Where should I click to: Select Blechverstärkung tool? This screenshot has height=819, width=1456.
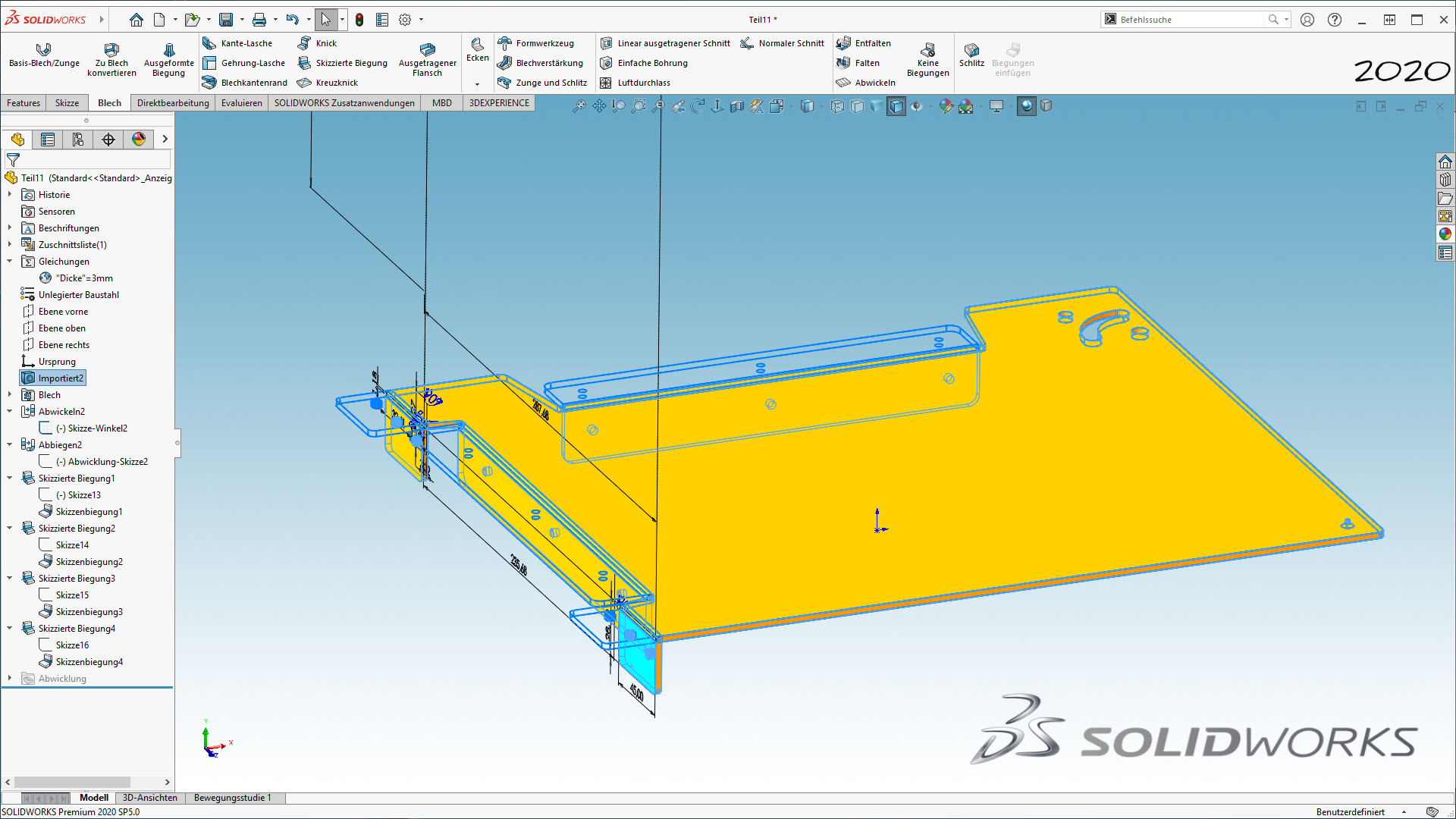[x=541, y=63]
